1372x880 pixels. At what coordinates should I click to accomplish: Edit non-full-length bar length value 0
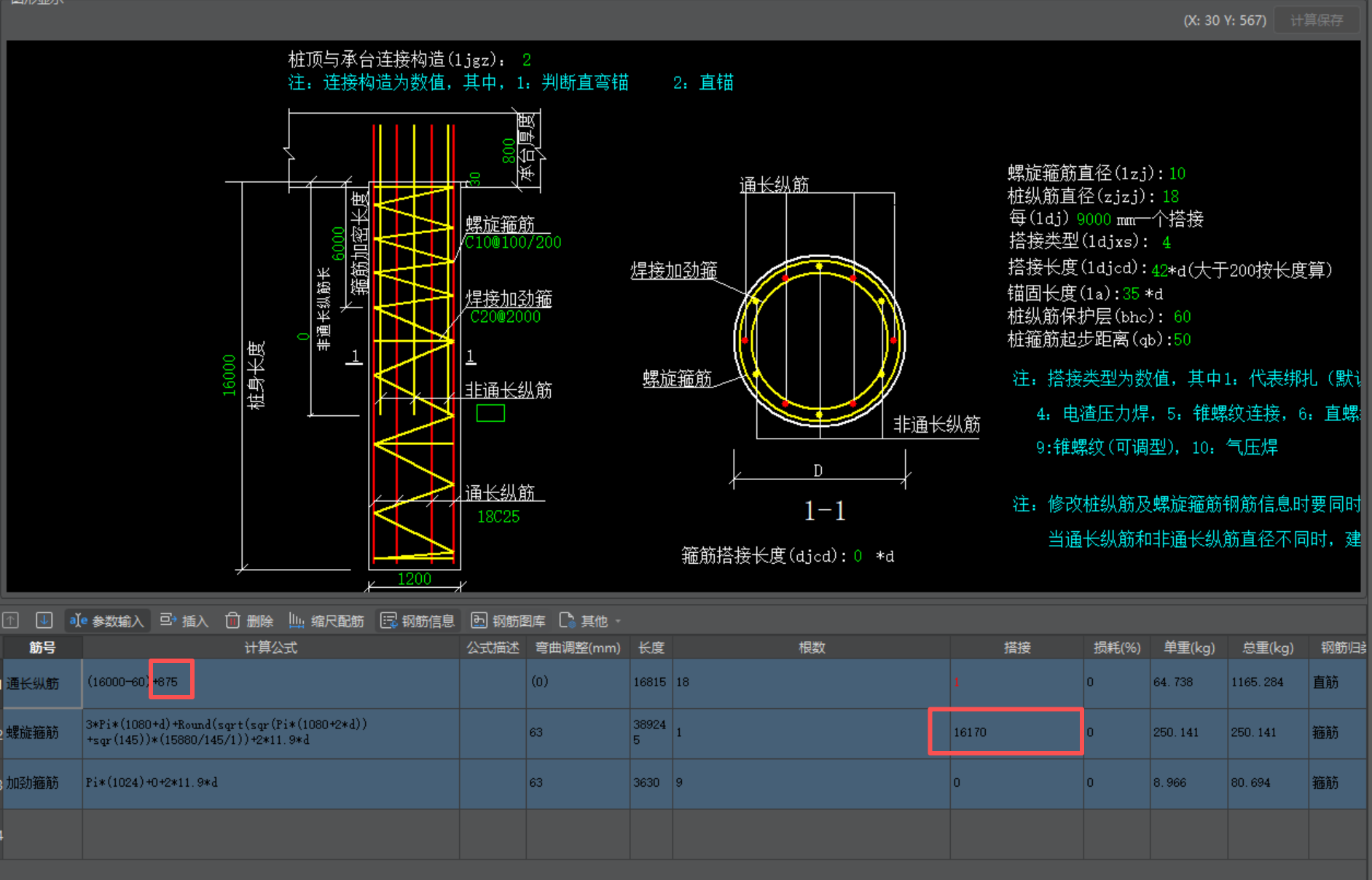click(x=303, y=337)
